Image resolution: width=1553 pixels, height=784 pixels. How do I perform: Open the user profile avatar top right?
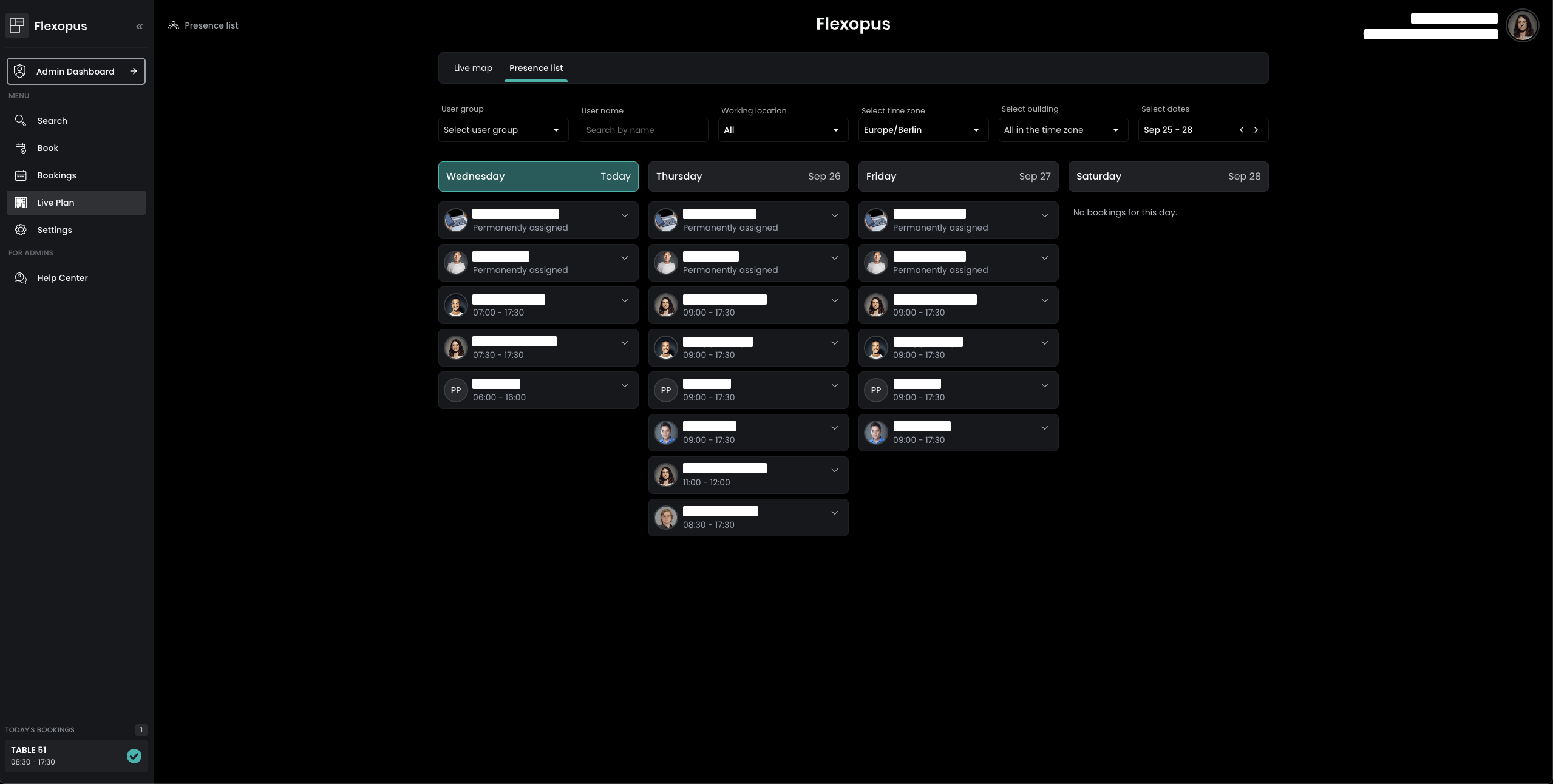tap(1521, 26)
